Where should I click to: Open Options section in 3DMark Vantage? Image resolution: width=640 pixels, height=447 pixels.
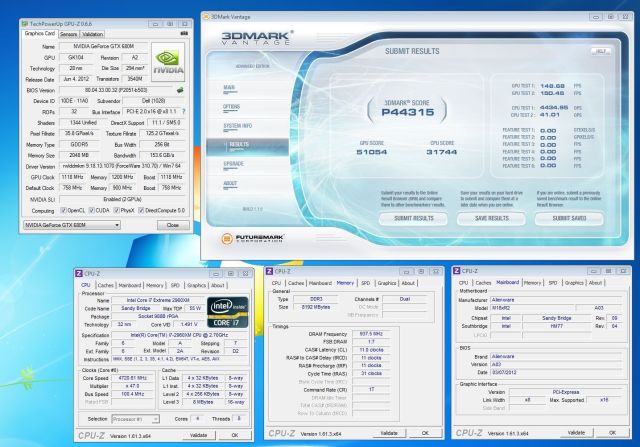coord(231,107)
